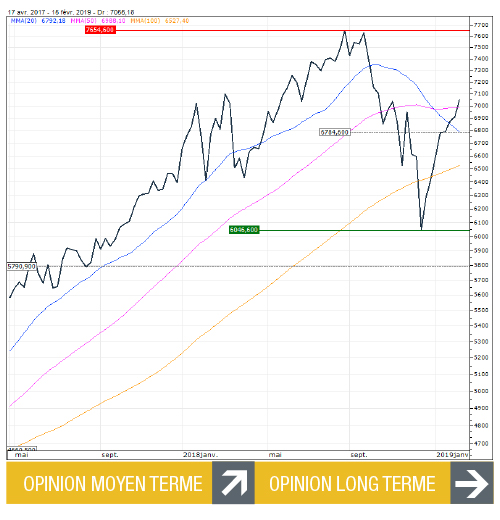Click the 'sept.' 2017 axis label
The image size is (500, 520).
click(110, 455)
